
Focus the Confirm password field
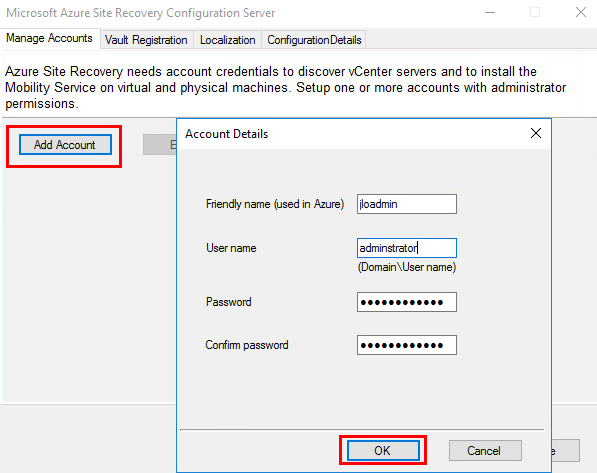coord(407,345)
